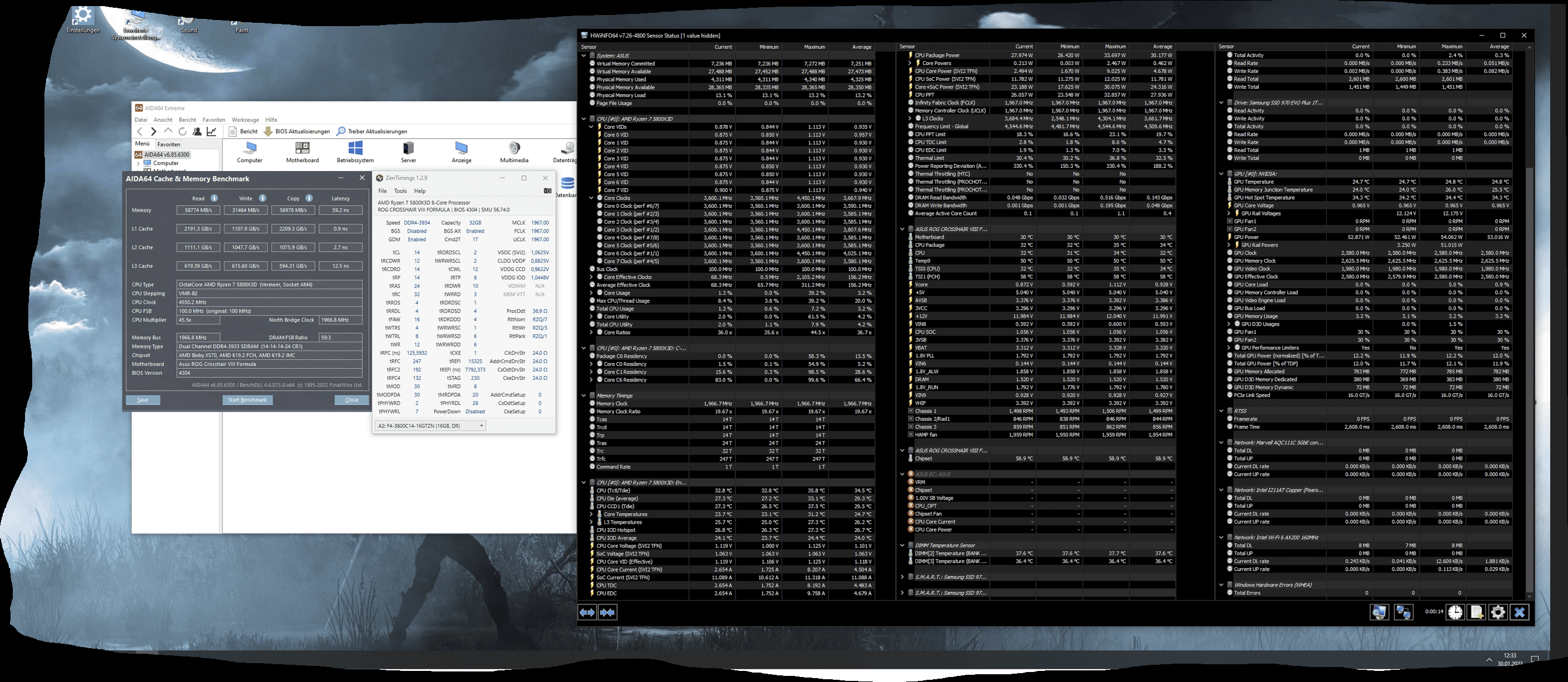Open Multimedia category icon in AIDA64
This screenshot has height=682, width=1568.
click(514, 152)
